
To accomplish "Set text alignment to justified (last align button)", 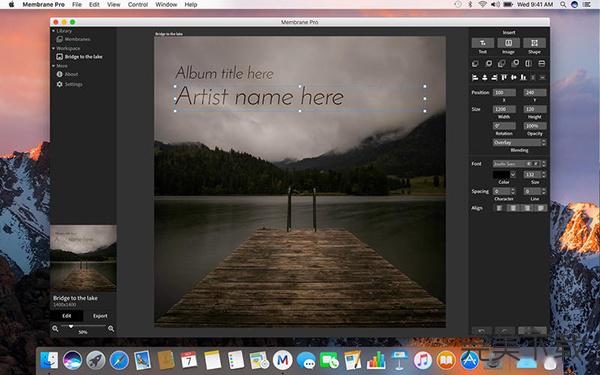I will tap(540, 208).
